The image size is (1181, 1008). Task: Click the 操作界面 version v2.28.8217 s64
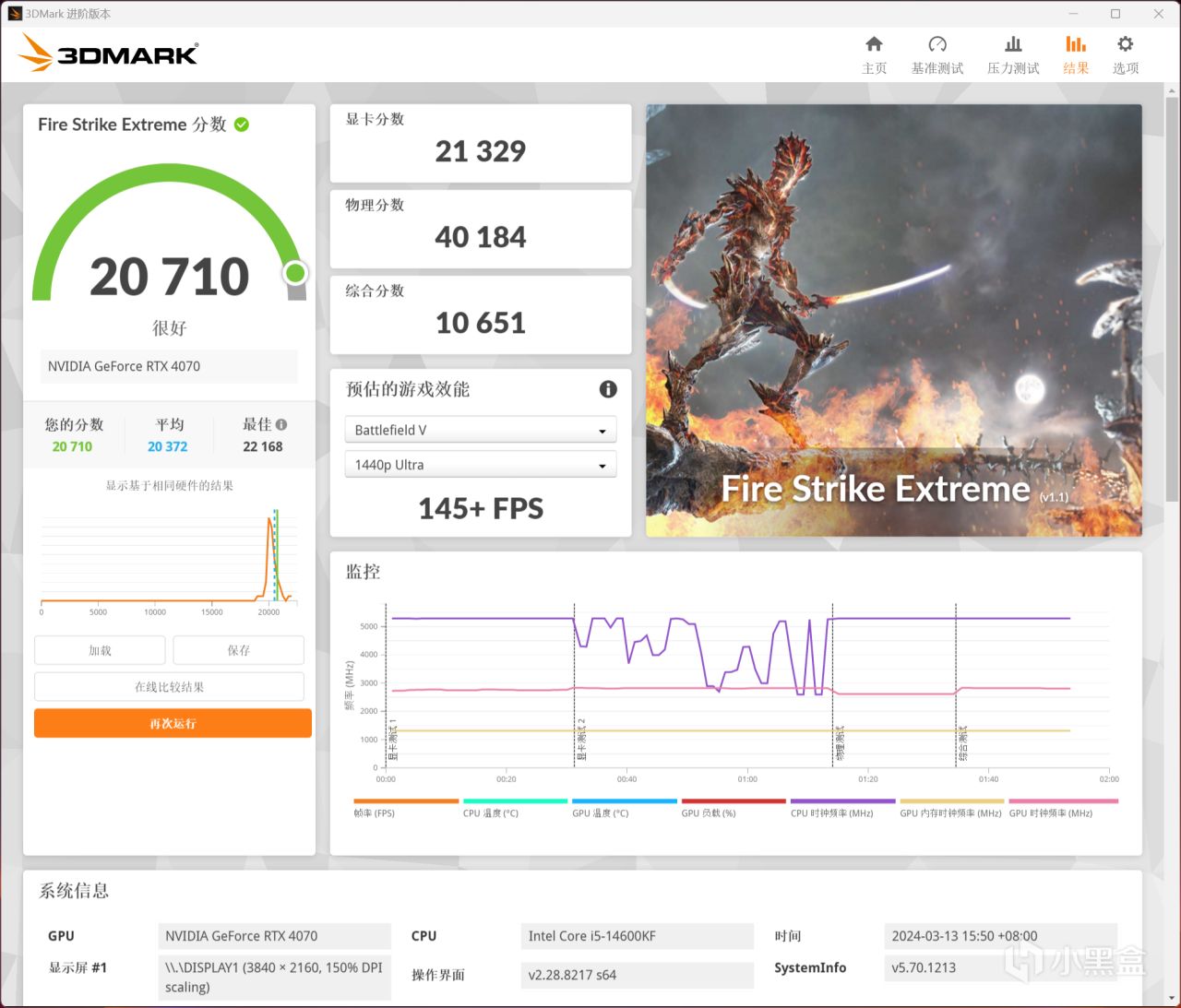click(638, 975)
